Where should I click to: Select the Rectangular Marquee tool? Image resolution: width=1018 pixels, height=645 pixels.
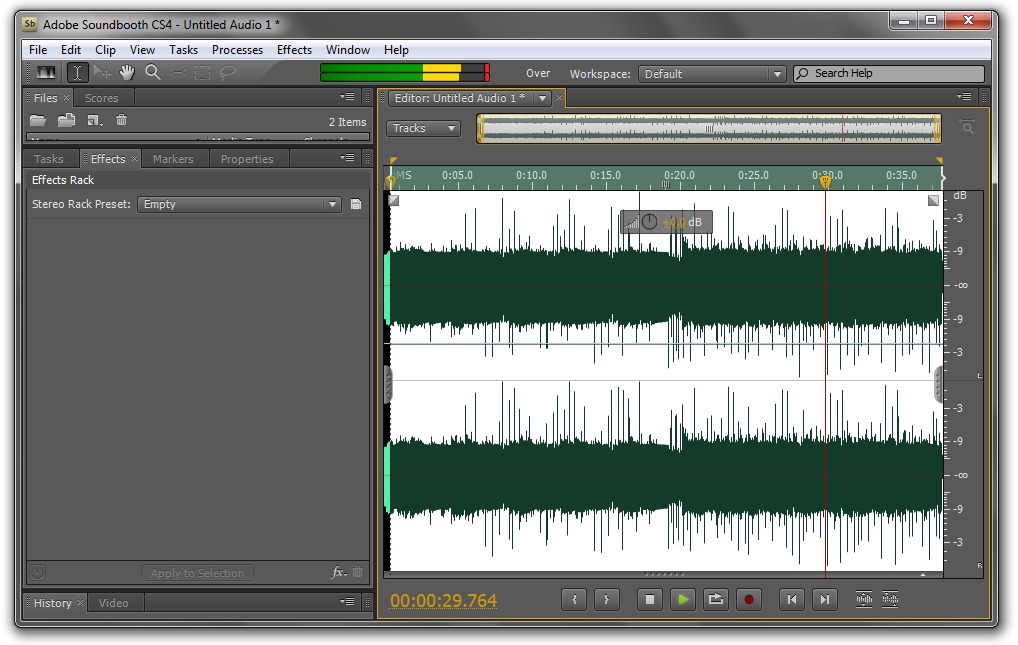(203, 73)
